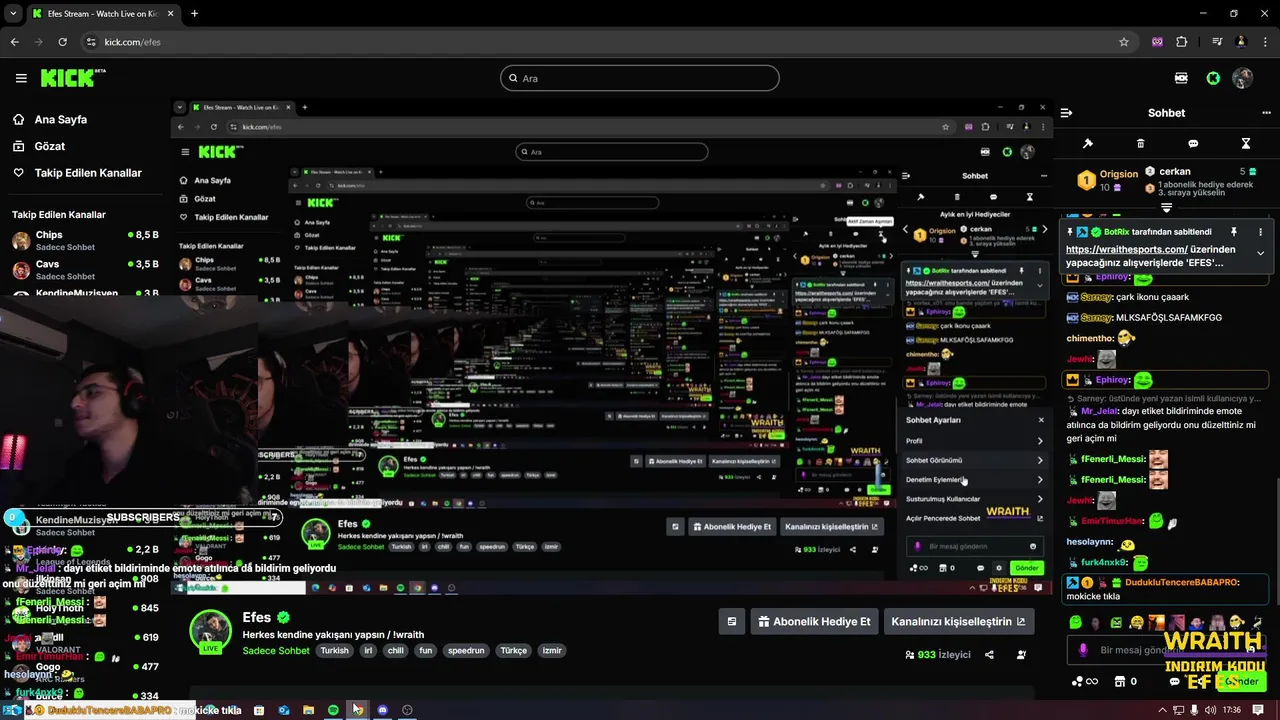
Task: Click the large Kanalınızı kişiselleştirin button
Action: pyautogui.click(x=958, y=621)
